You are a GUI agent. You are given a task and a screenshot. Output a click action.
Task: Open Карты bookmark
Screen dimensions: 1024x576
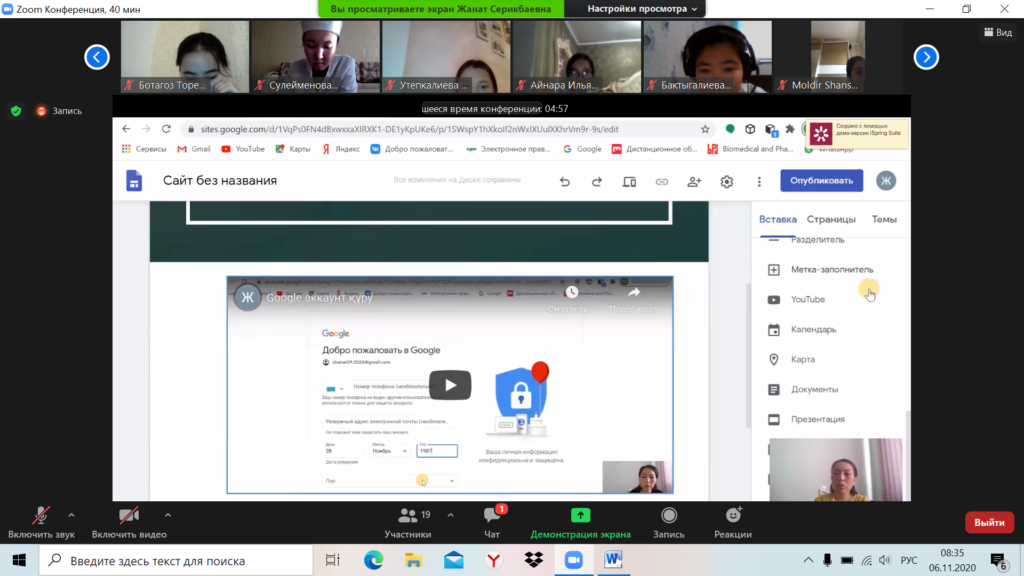pos(293,149)
